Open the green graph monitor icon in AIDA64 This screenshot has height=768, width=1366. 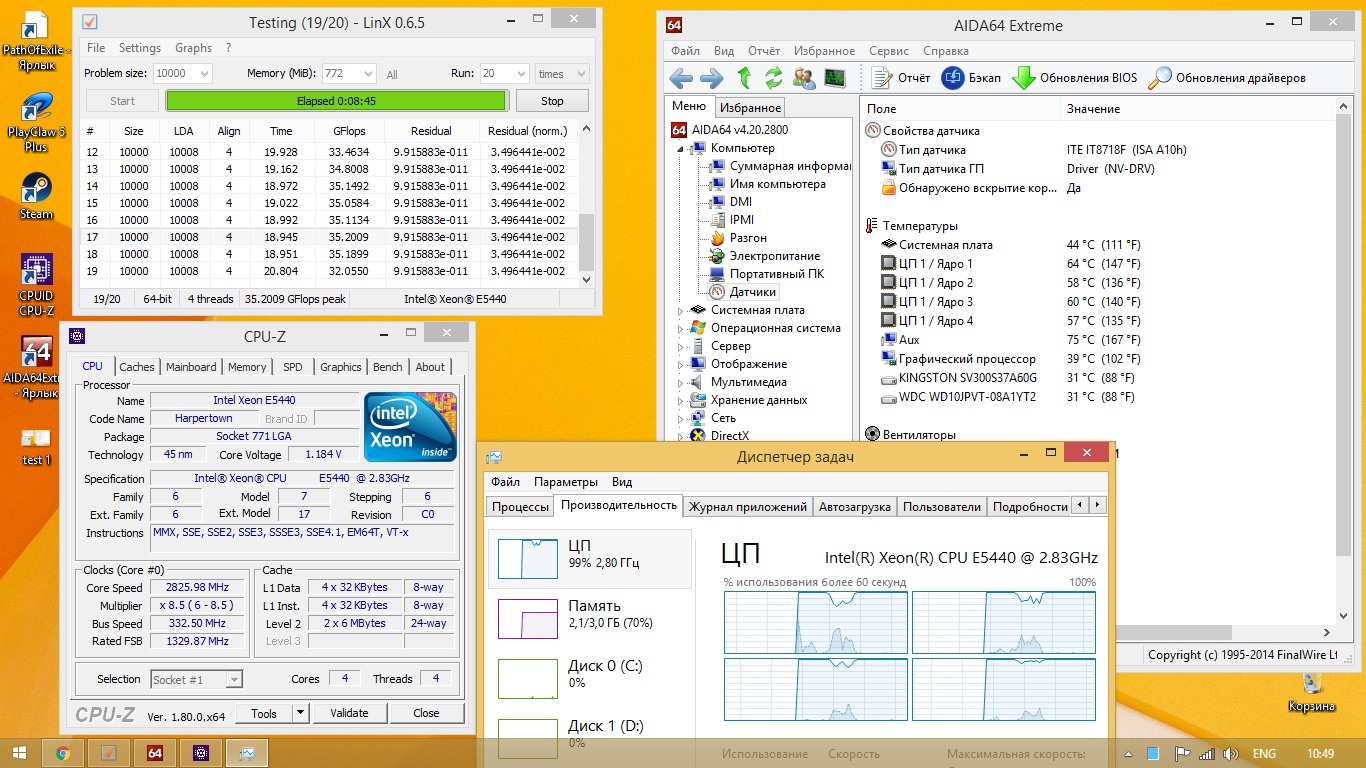coord(835,77)
